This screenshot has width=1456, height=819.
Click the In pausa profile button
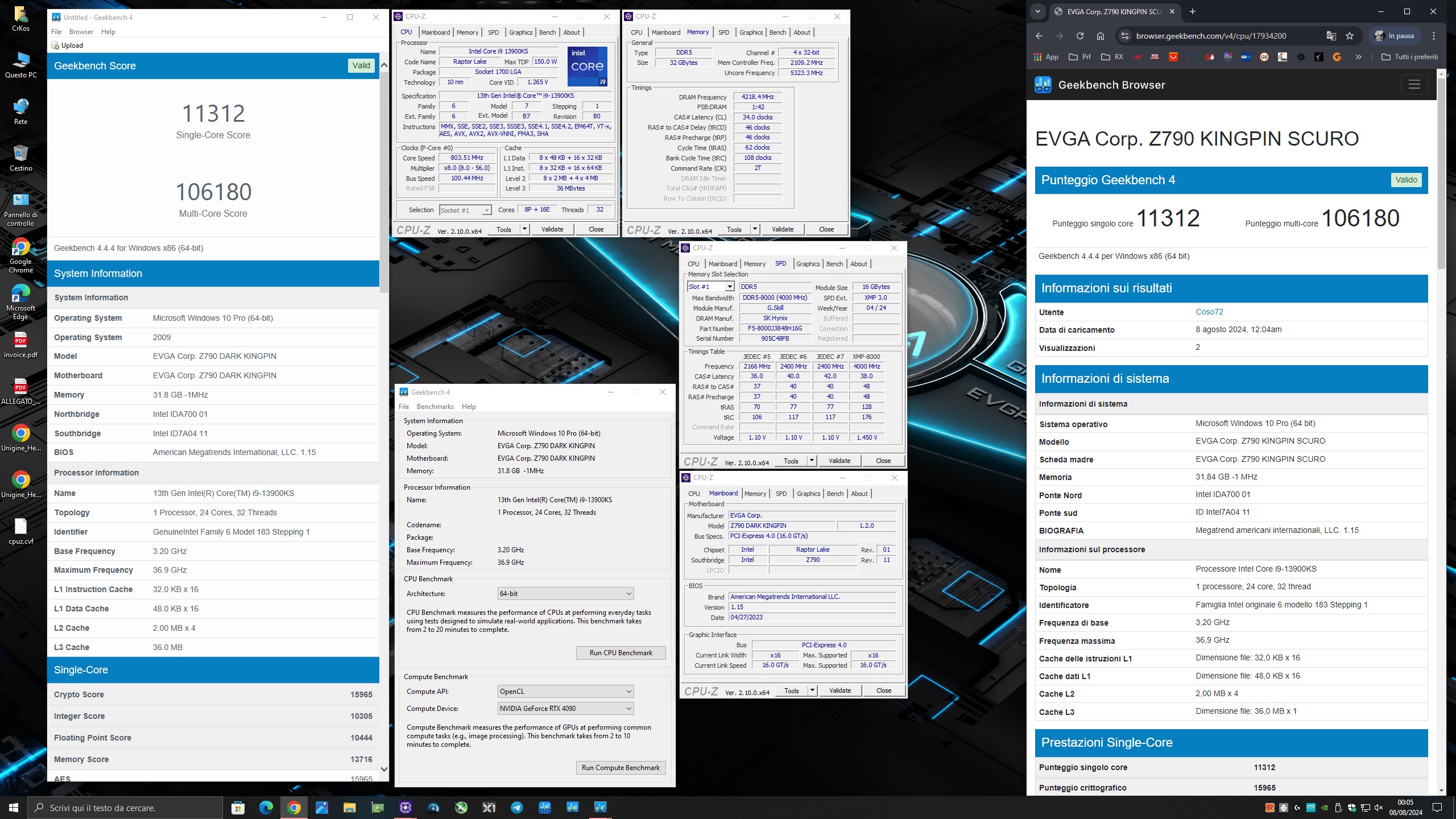(1395, 36)
